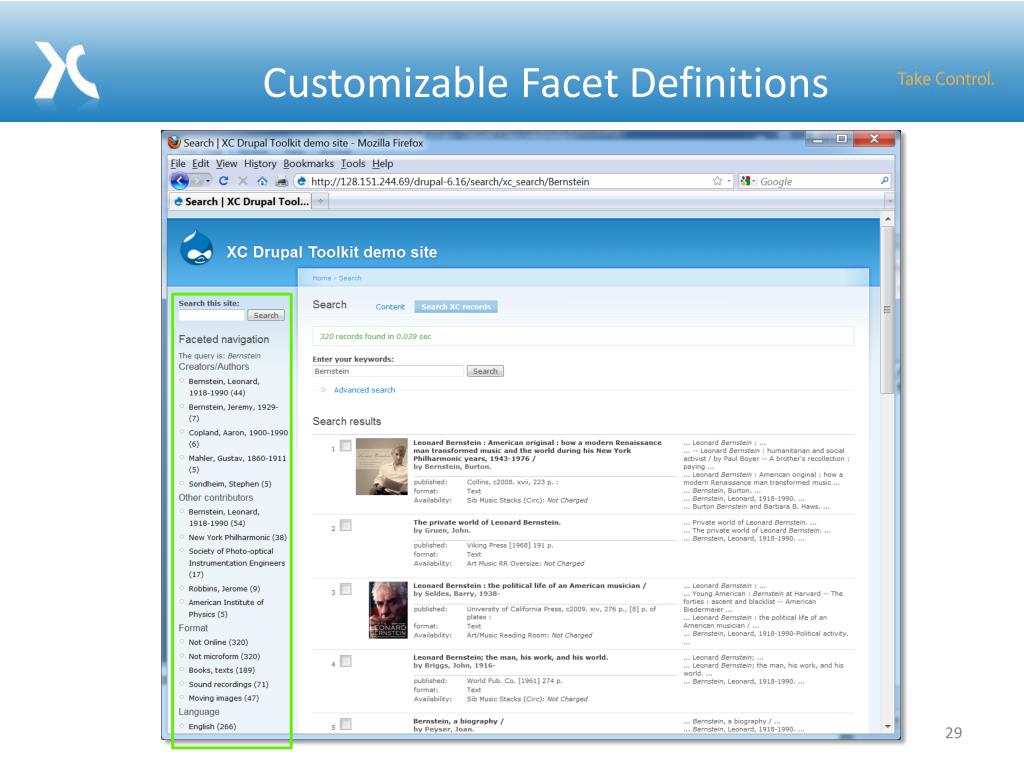Filter by contributor American Institute of Physics

(226, 608)
